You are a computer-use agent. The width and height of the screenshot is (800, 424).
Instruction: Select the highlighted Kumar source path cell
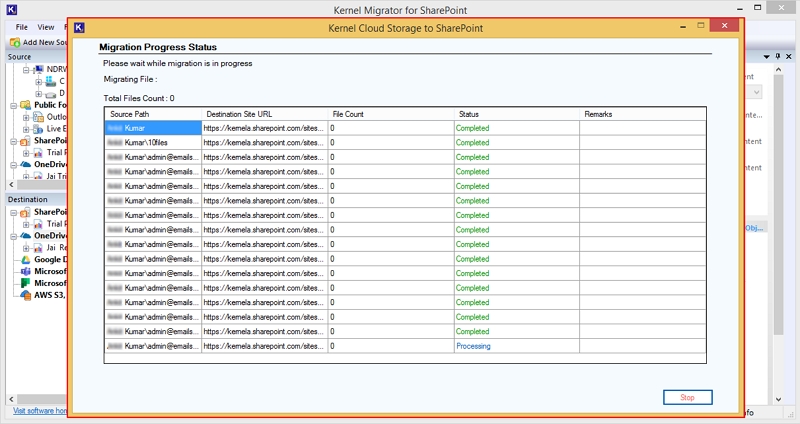pyautogui.click(x=153, y=128)
